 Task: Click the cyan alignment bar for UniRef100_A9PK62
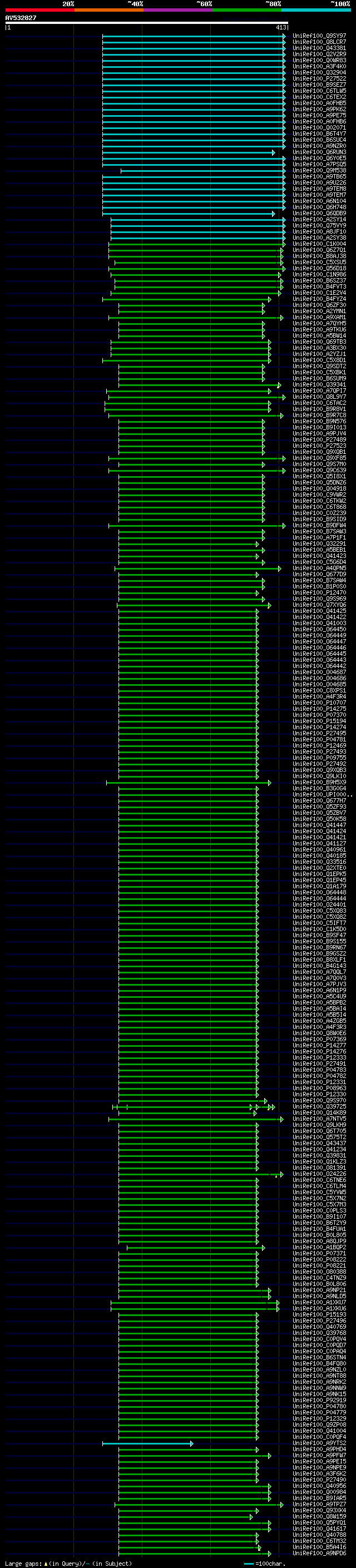pos(194,110)
